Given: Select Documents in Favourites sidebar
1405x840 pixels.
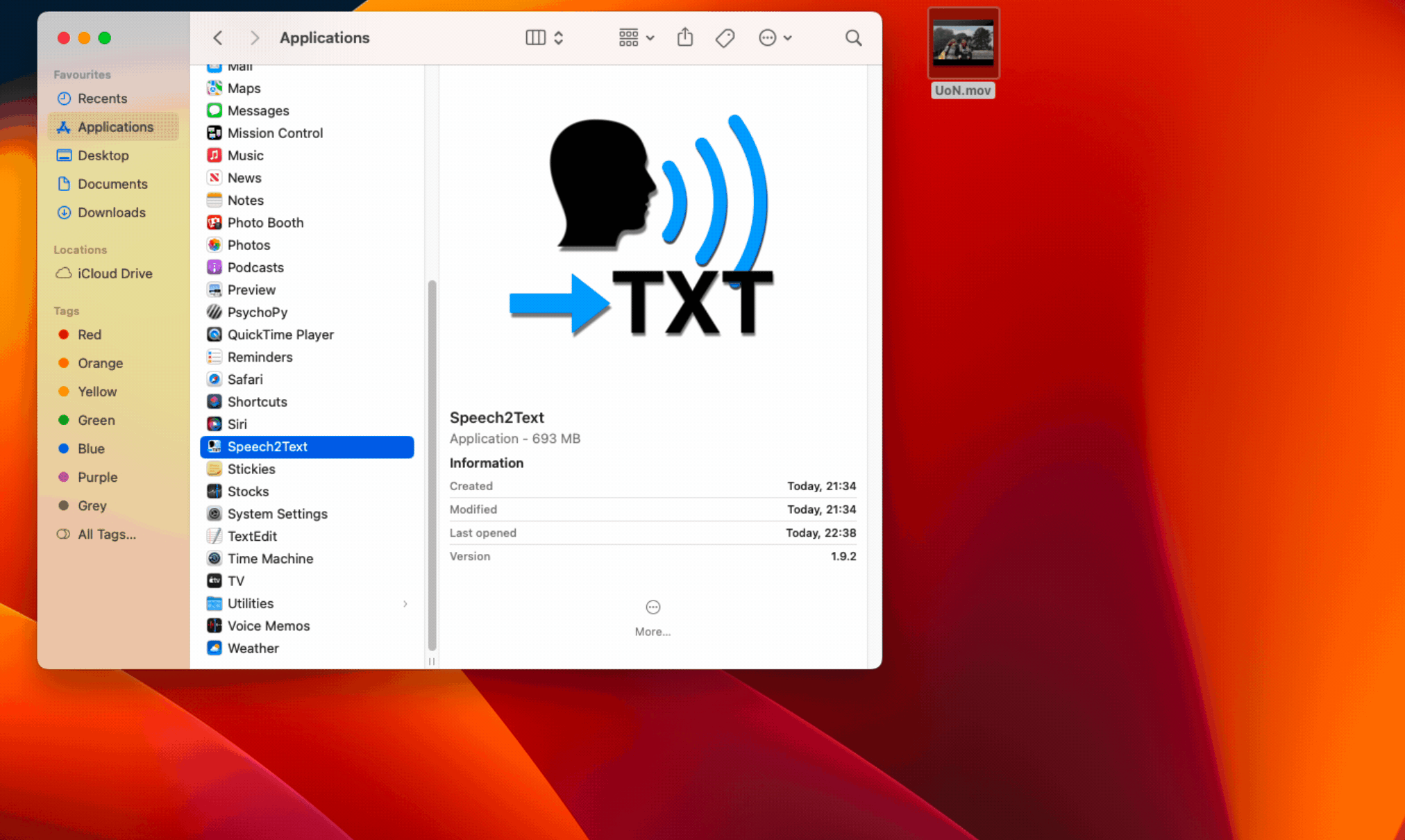Looking at the screenshot, I should (113, 184).
